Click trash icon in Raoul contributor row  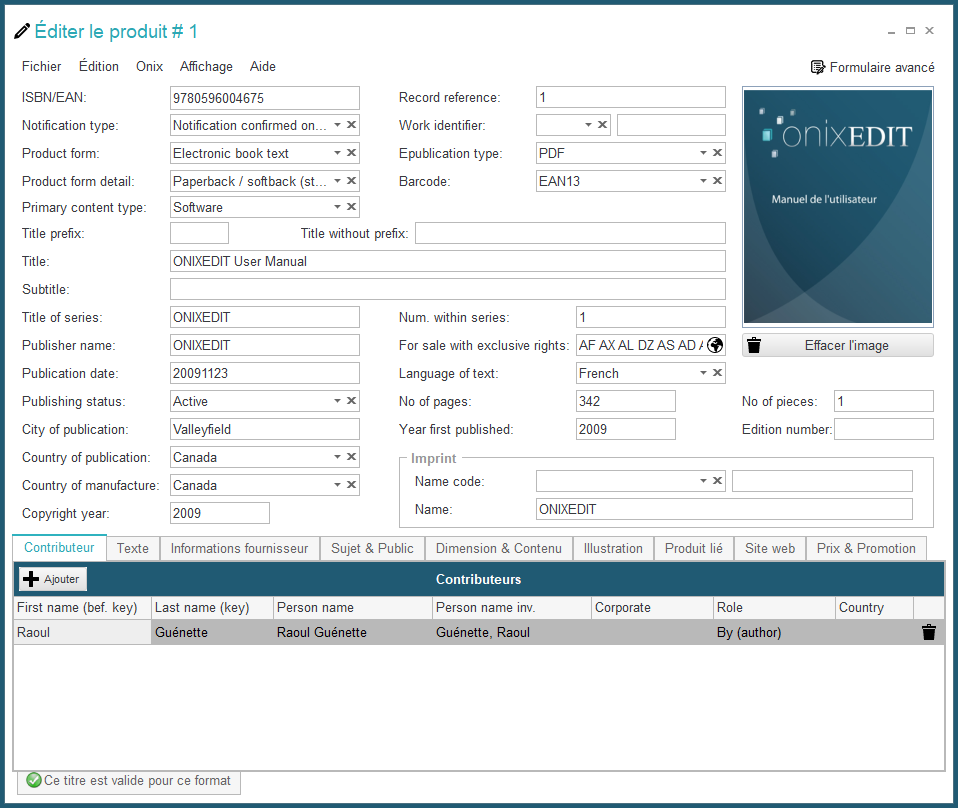point(929,632)
